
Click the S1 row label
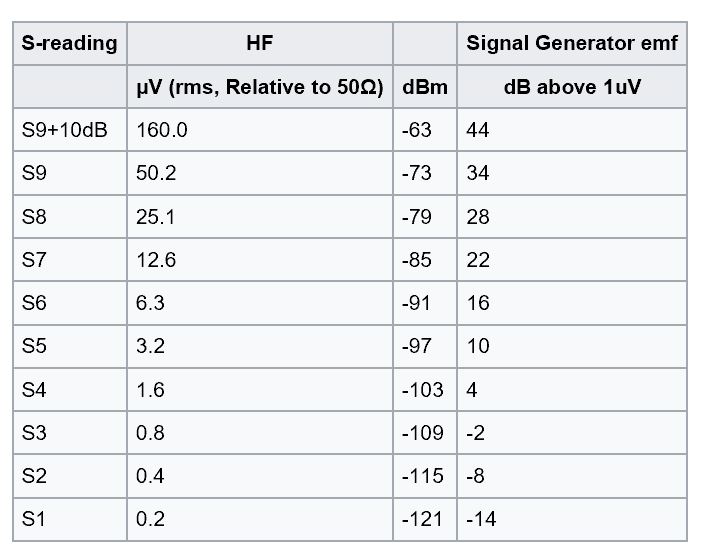coord(70,519)
